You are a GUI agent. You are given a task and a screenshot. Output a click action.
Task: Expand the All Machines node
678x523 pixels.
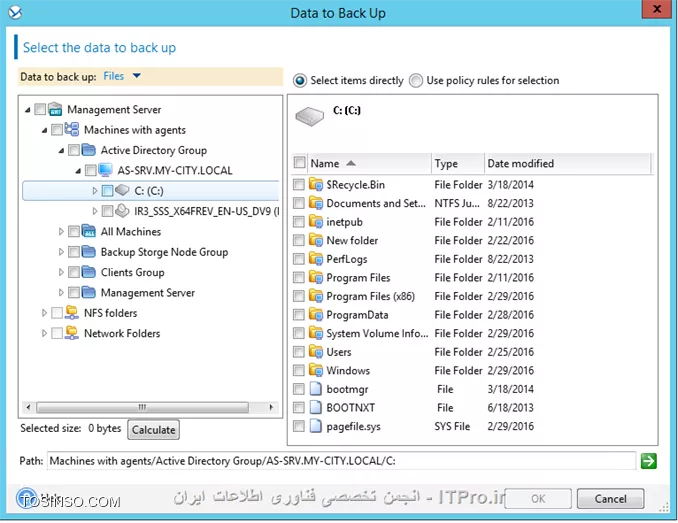coord(61,231)
